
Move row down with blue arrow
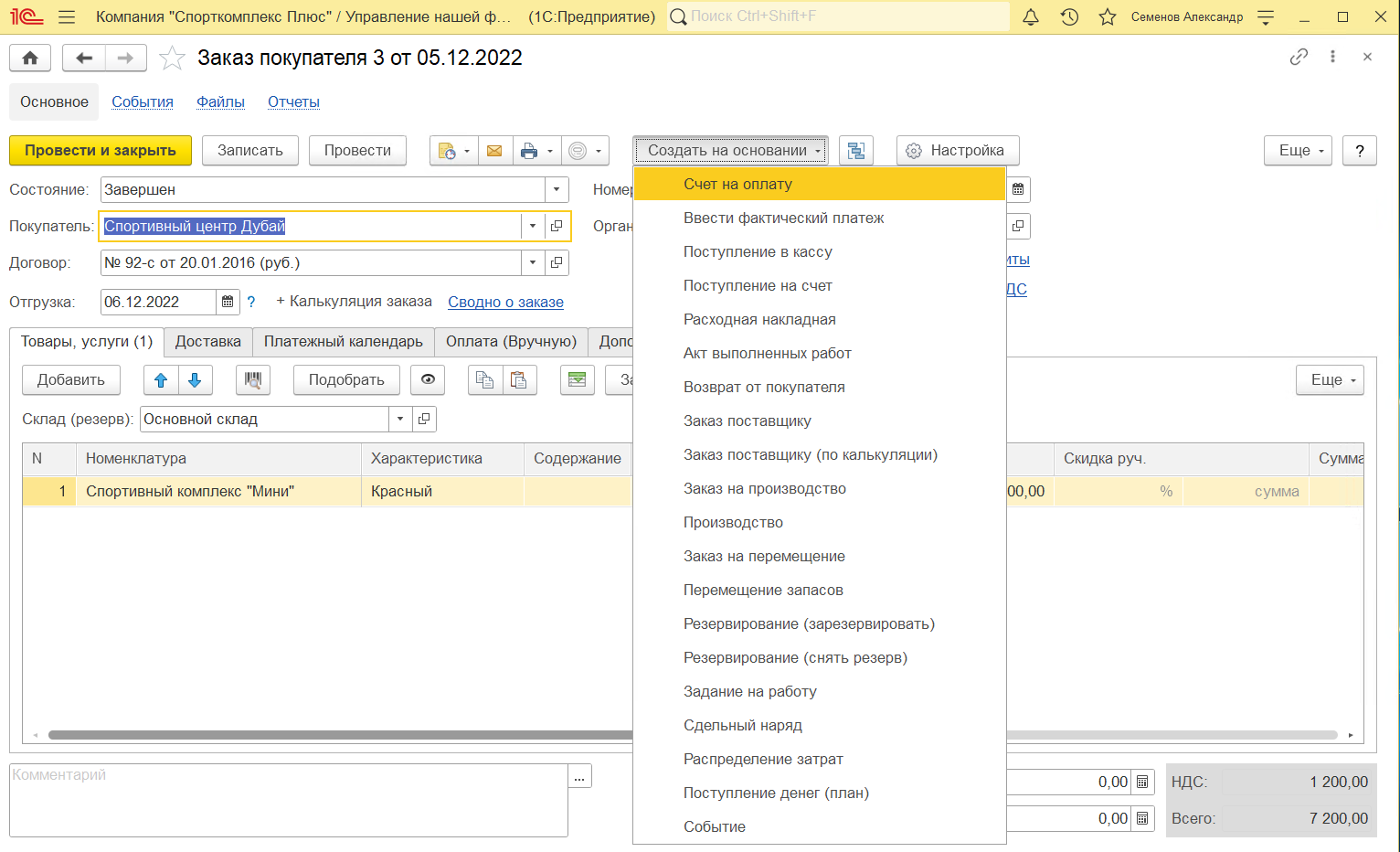click(195, 380)
